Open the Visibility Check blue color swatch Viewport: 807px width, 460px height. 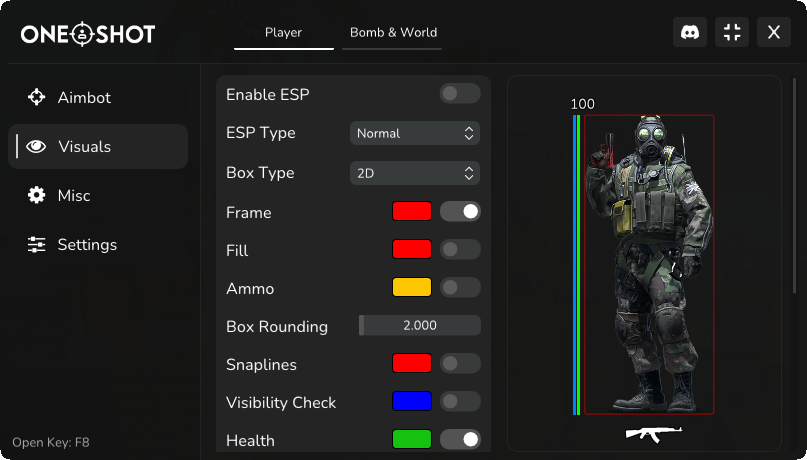[412, 401]
